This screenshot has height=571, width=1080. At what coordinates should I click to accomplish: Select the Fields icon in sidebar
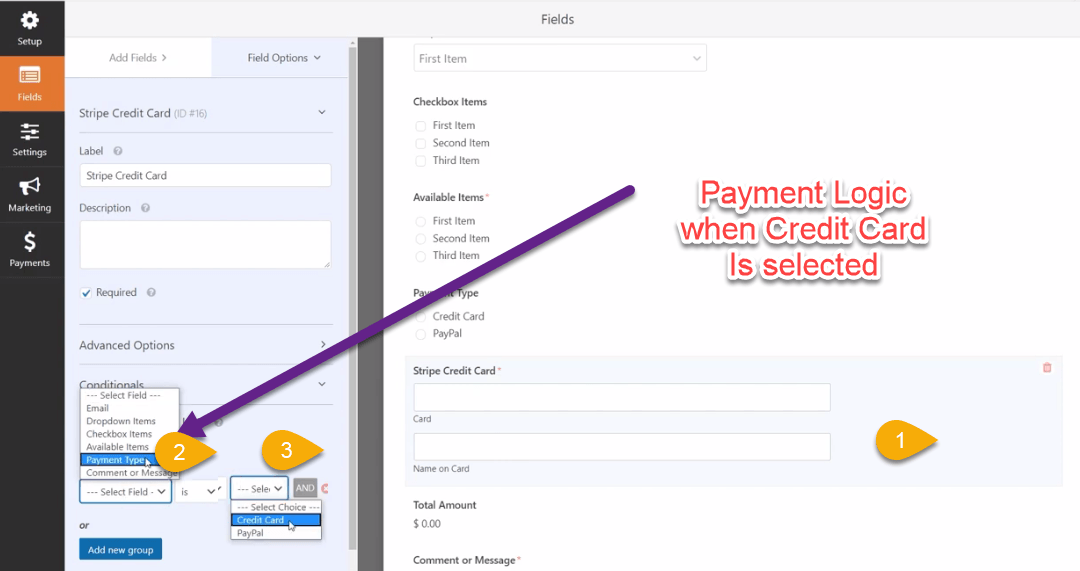30,75
